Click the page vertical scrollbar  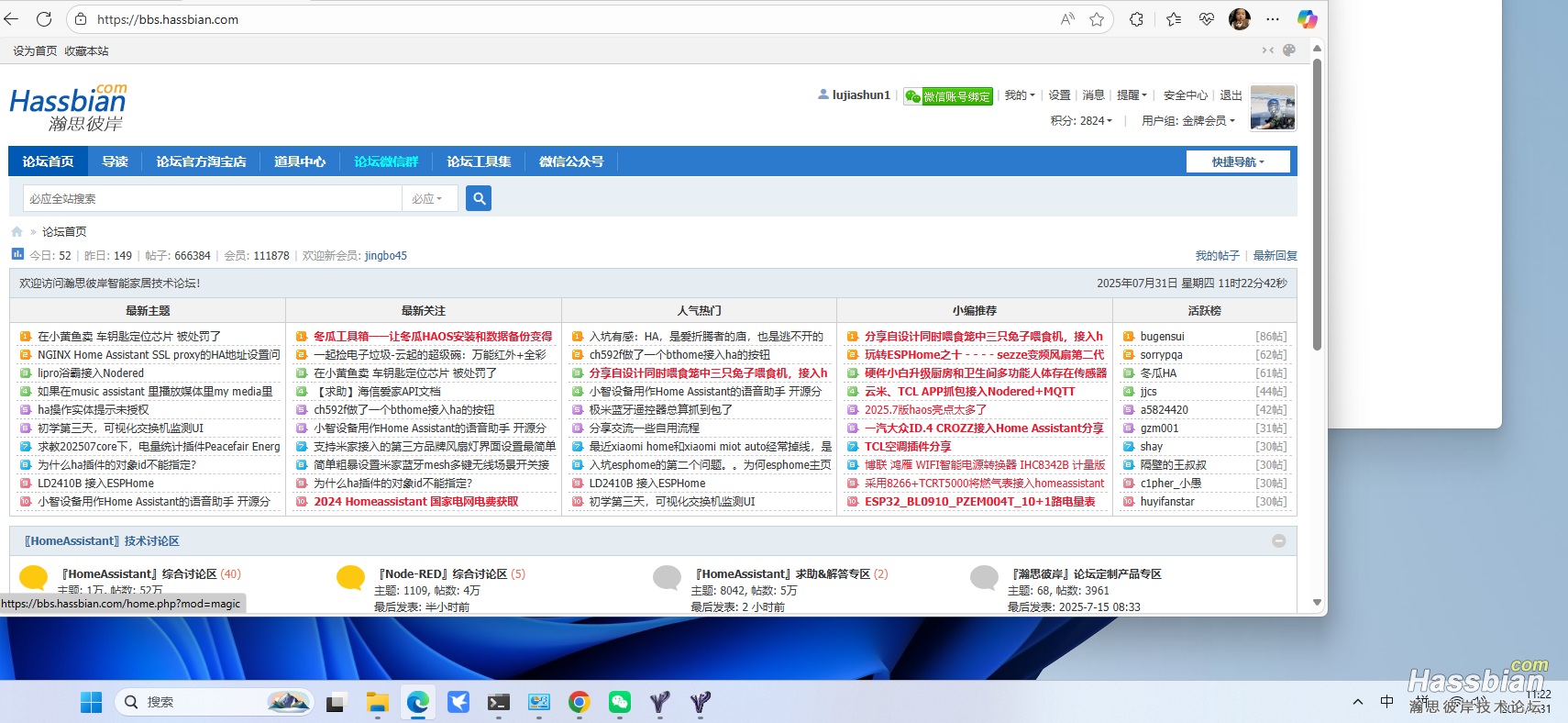point(1317,204)
